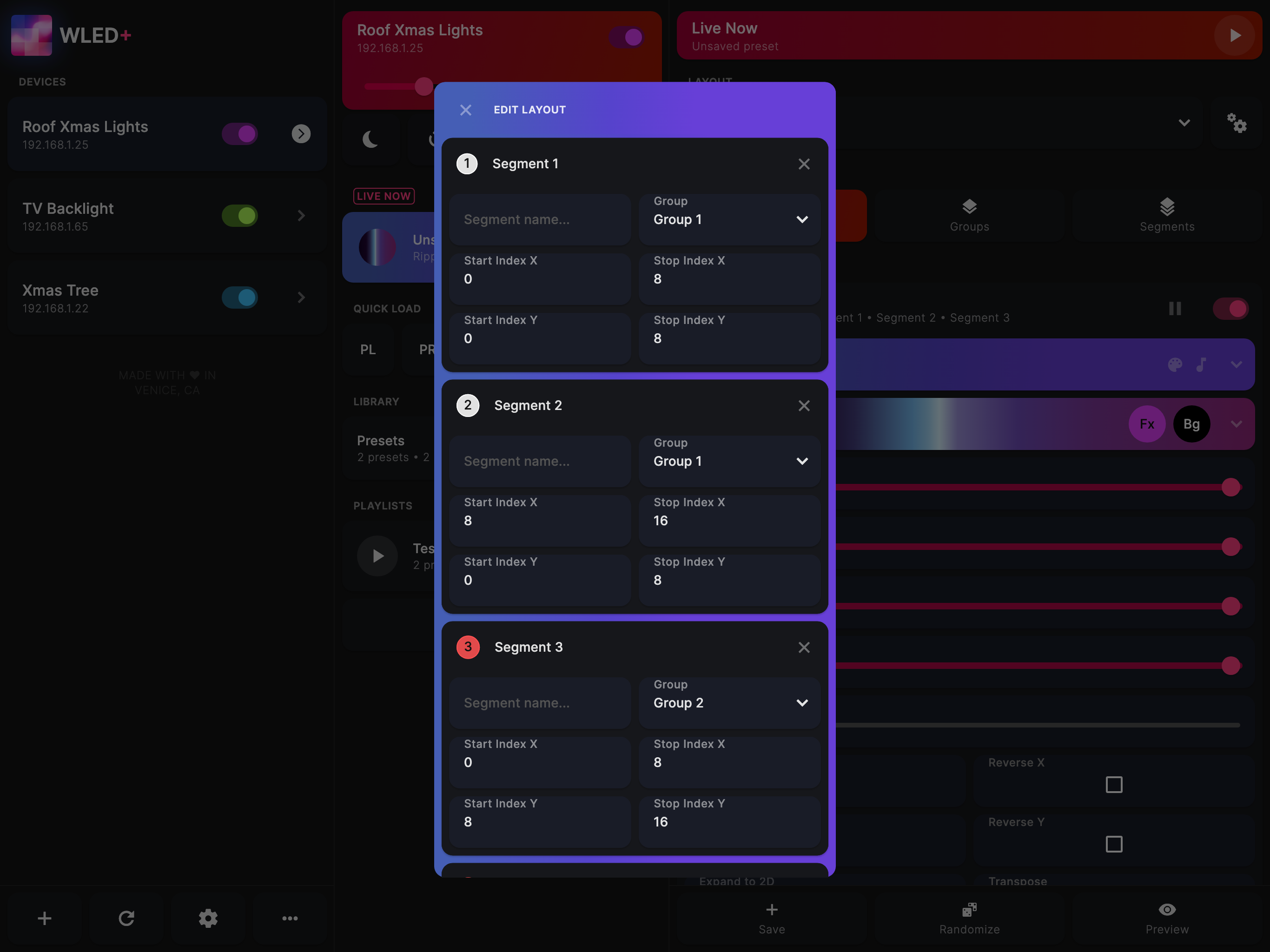Viewport: 1270px width, 952px height.
Task: Remove Segment 1 with its X icon
Action: click(804, 164)
